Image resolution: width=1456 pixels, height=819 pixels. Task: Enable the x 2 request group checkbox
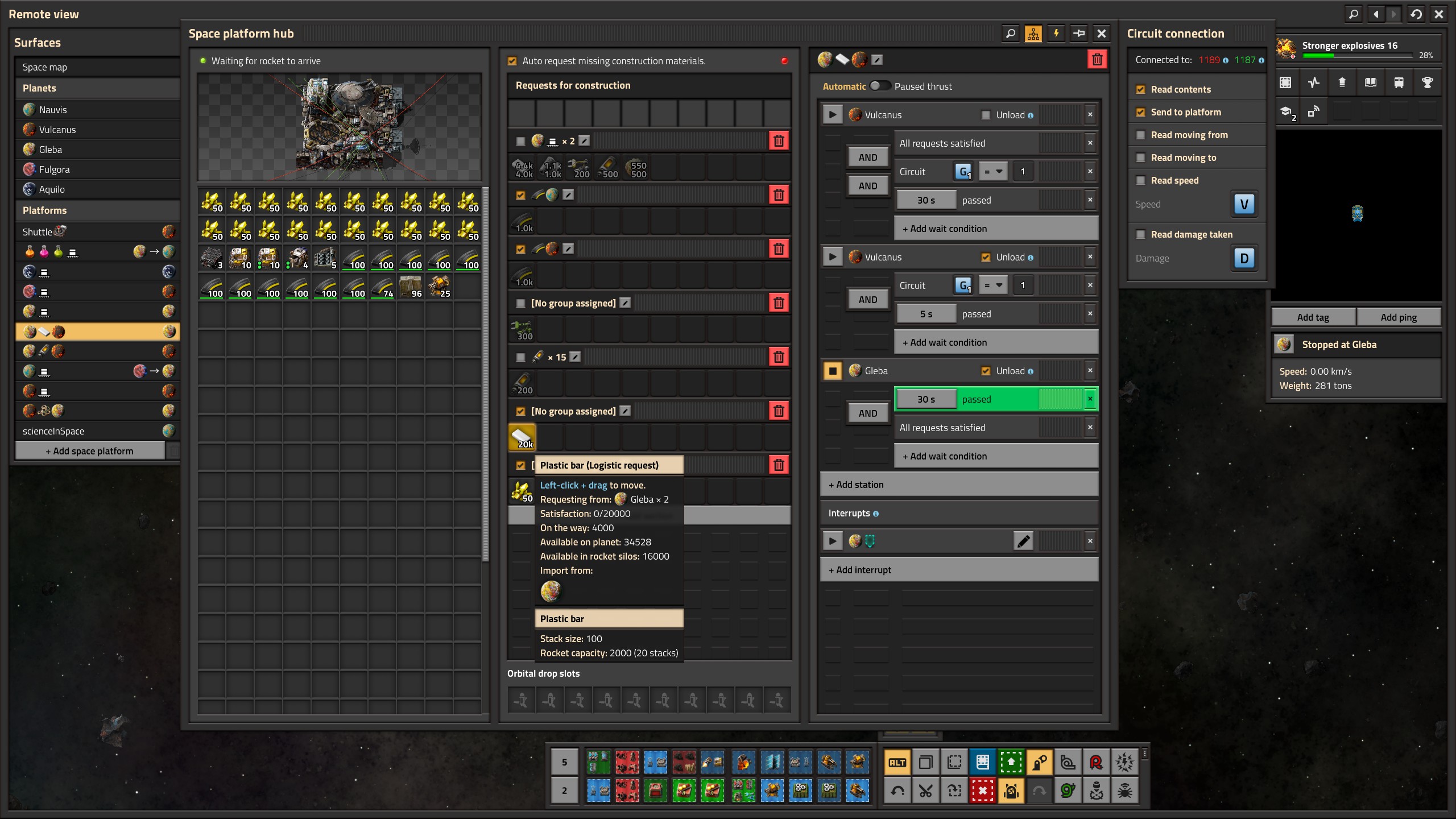(x=520, y=141)
